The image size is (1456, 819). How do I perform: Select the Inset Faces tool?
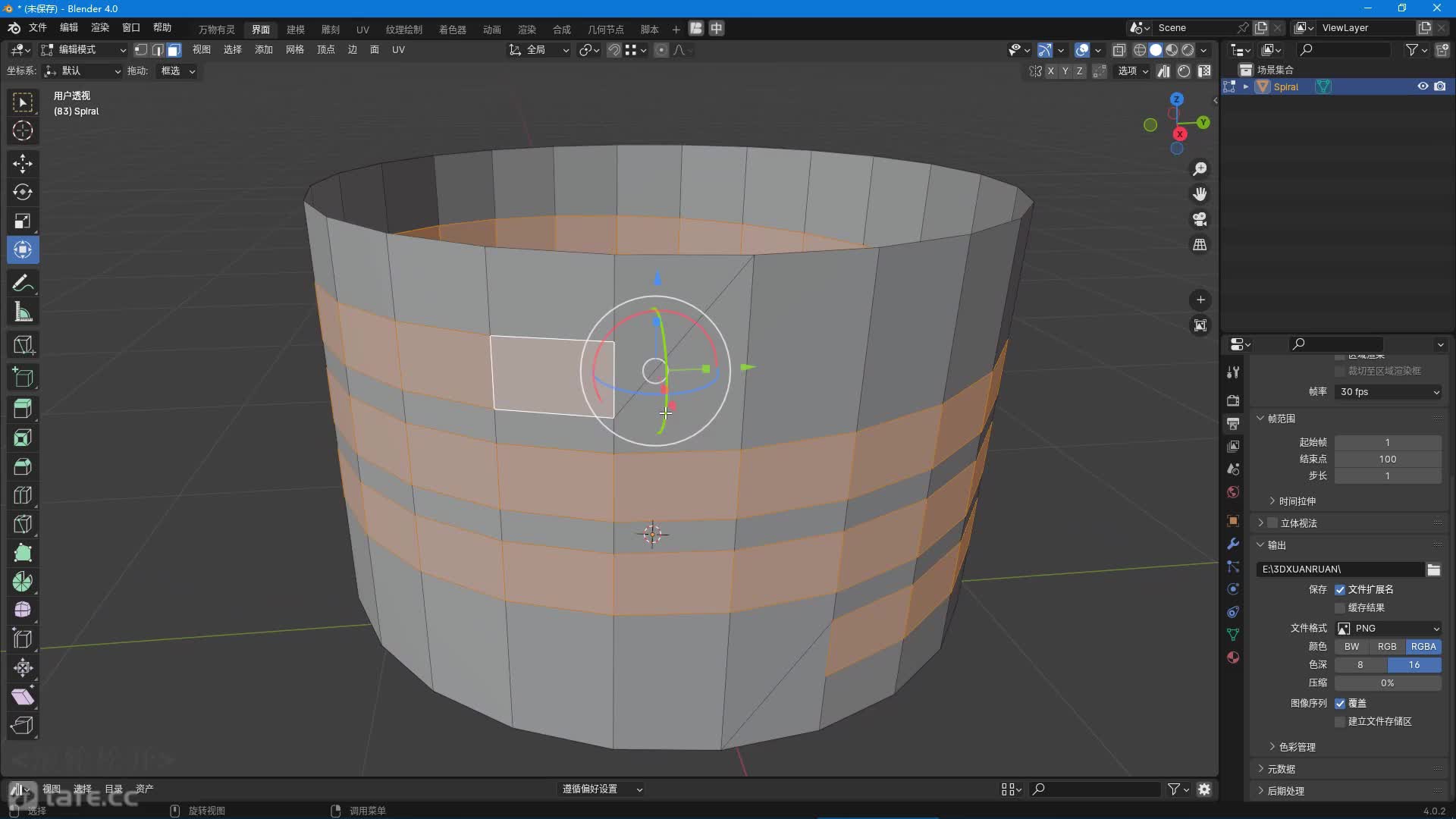(x=23, y=438)
